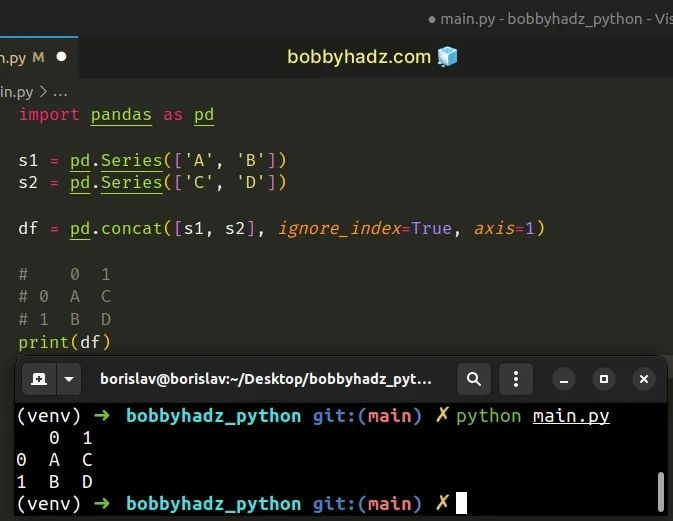Screen dimensions: 673x521
Task: Click the '# 0 A C' comment line
Action: click(x=65, y=297)
